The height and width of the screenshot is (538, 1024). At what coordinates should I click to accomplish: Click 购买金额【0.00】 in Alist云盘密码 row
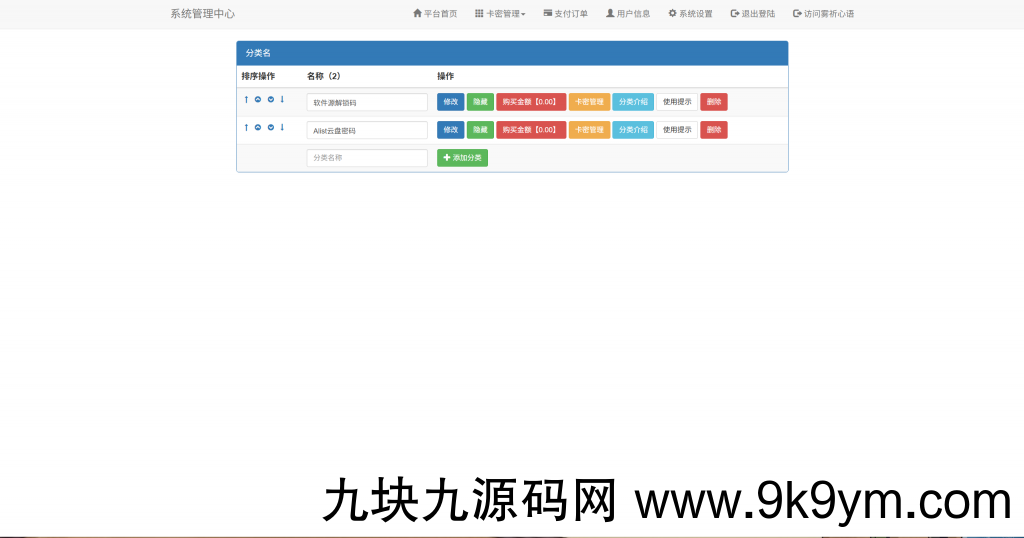point(531,130)
